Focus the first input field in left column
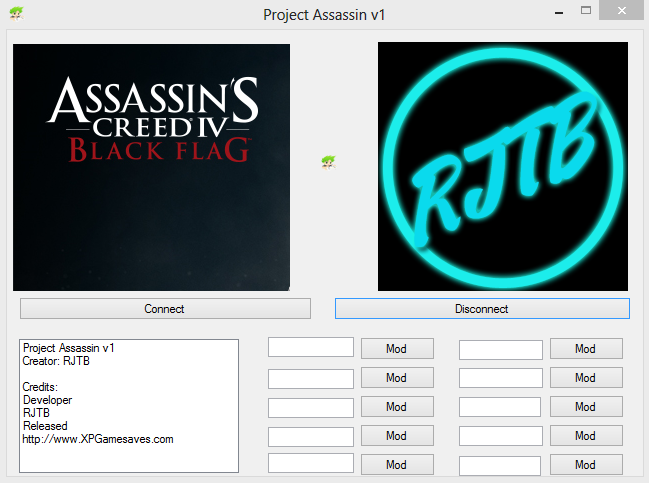The image size is (649, 483). [x=311, y=347]
